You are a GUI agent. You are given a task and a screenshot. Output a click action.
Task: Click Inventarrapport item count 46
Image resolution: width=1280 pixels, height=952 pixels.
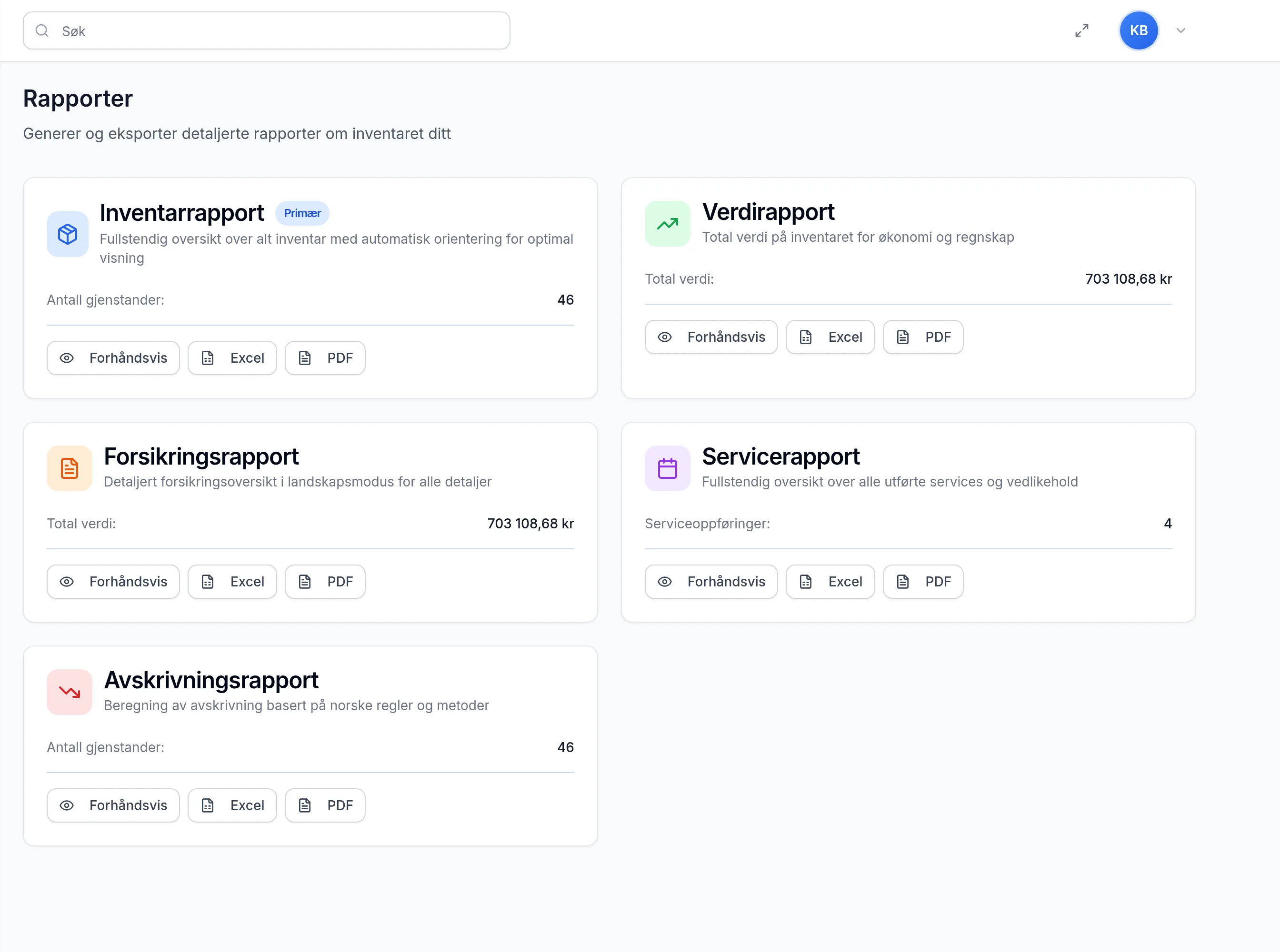tap(565, 300)
